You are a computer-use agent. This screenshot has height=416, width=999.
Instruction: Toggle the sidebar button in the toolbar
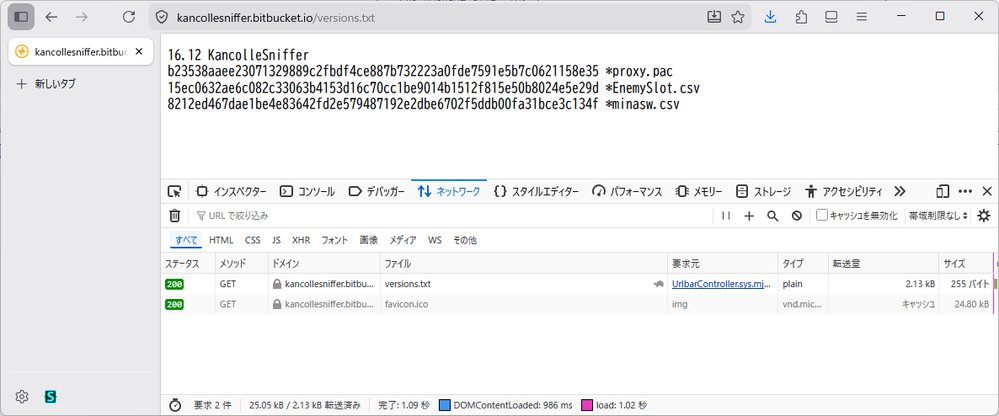point(21,17)
